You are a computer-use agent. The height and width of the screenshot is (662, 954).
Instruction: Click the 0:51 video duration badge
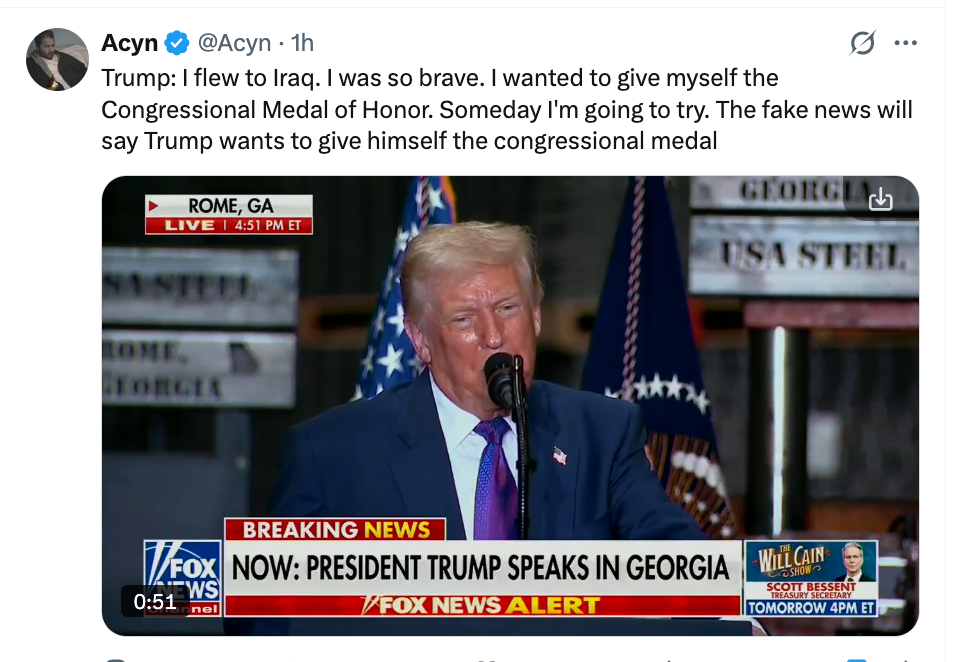[155, 601]
